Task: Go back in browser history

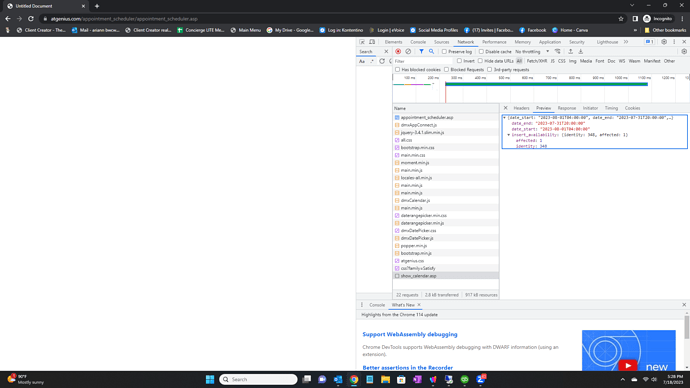Action: click(x=7, y=18)
